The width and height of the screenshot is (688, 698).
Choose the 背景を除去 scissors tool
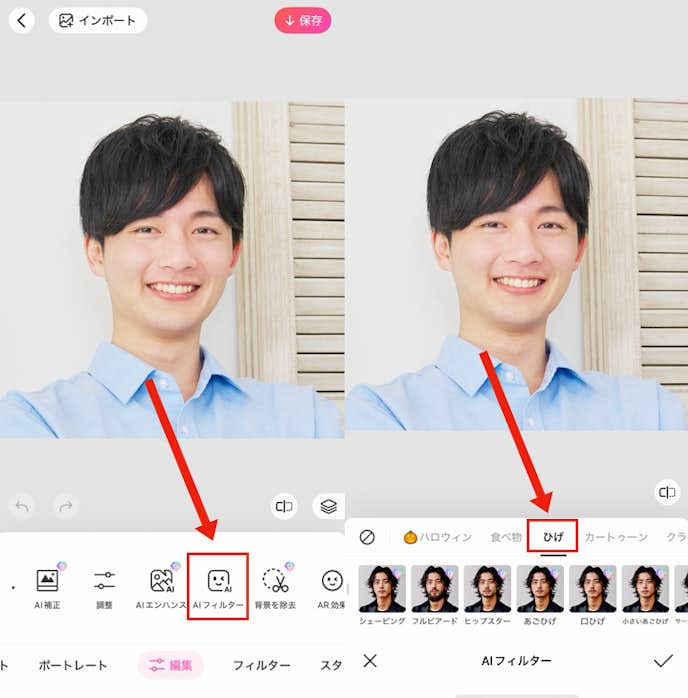tap(275, 587)
